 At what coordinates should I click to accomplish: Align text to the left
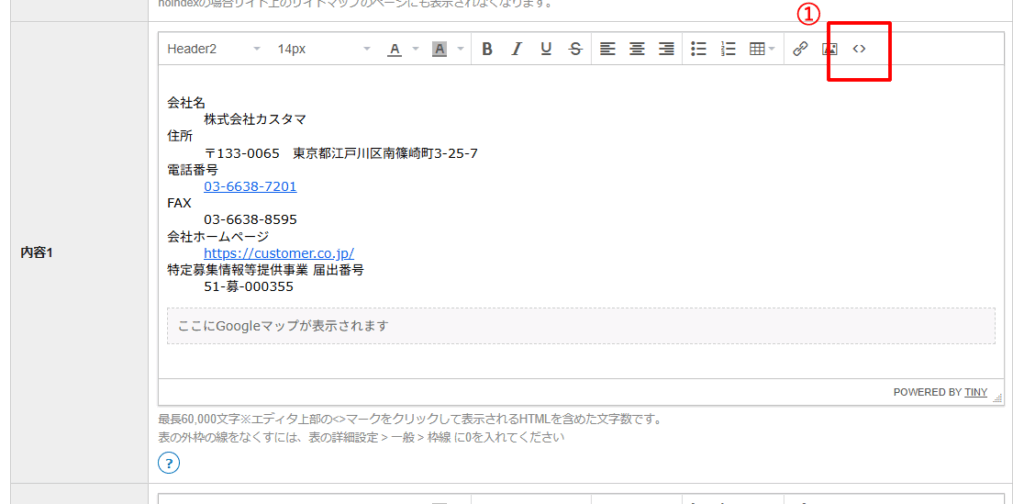(x=607, y=49)
